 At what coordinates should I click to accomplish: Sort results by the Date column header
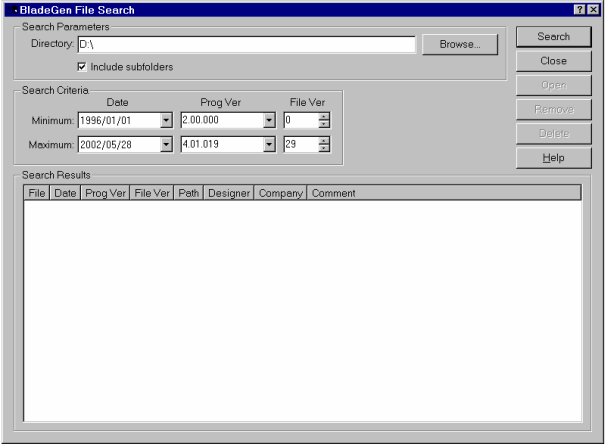66,193
